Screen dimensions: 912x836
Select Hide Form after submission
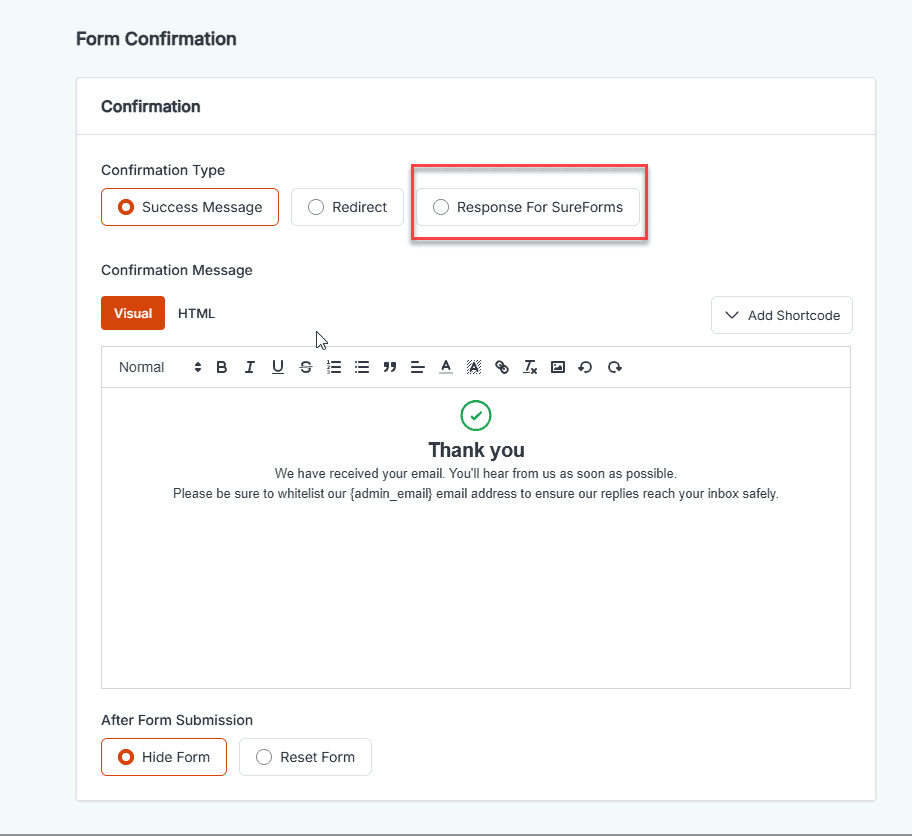pos(164,757)
